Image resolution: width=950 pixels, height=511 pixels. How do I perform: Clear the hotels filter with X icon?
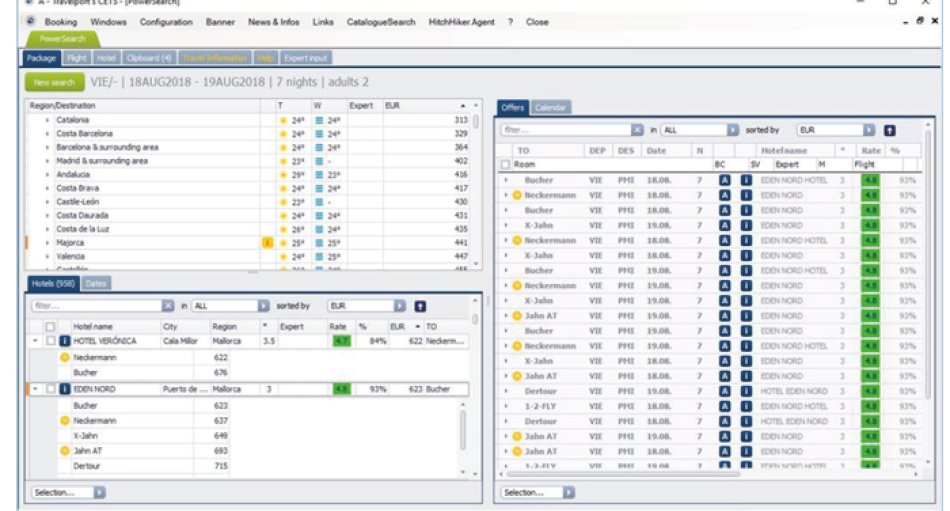click(168, 306)
